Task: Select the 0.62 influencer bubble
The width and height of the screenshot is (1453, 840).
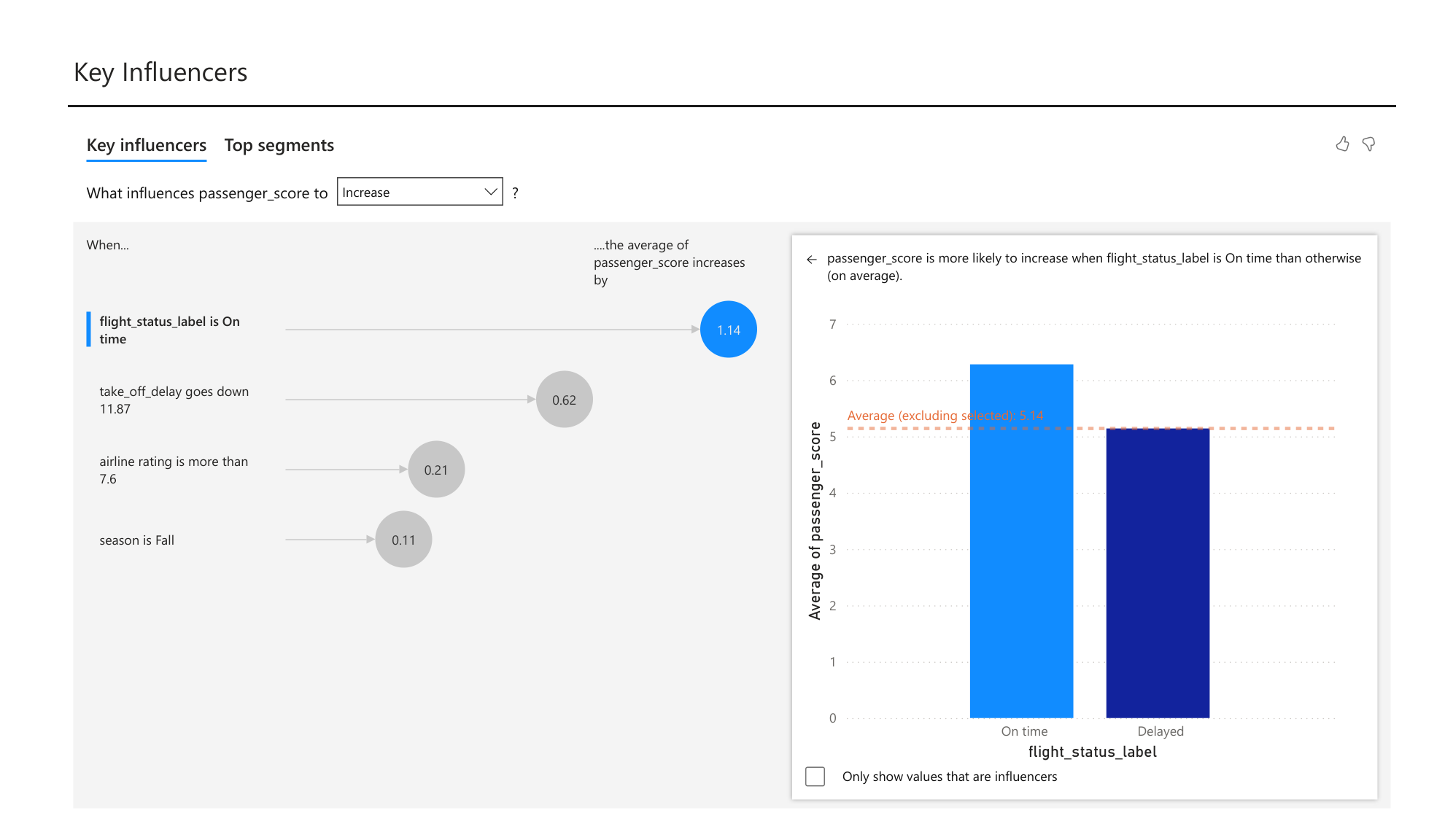Action: (564, 400)
